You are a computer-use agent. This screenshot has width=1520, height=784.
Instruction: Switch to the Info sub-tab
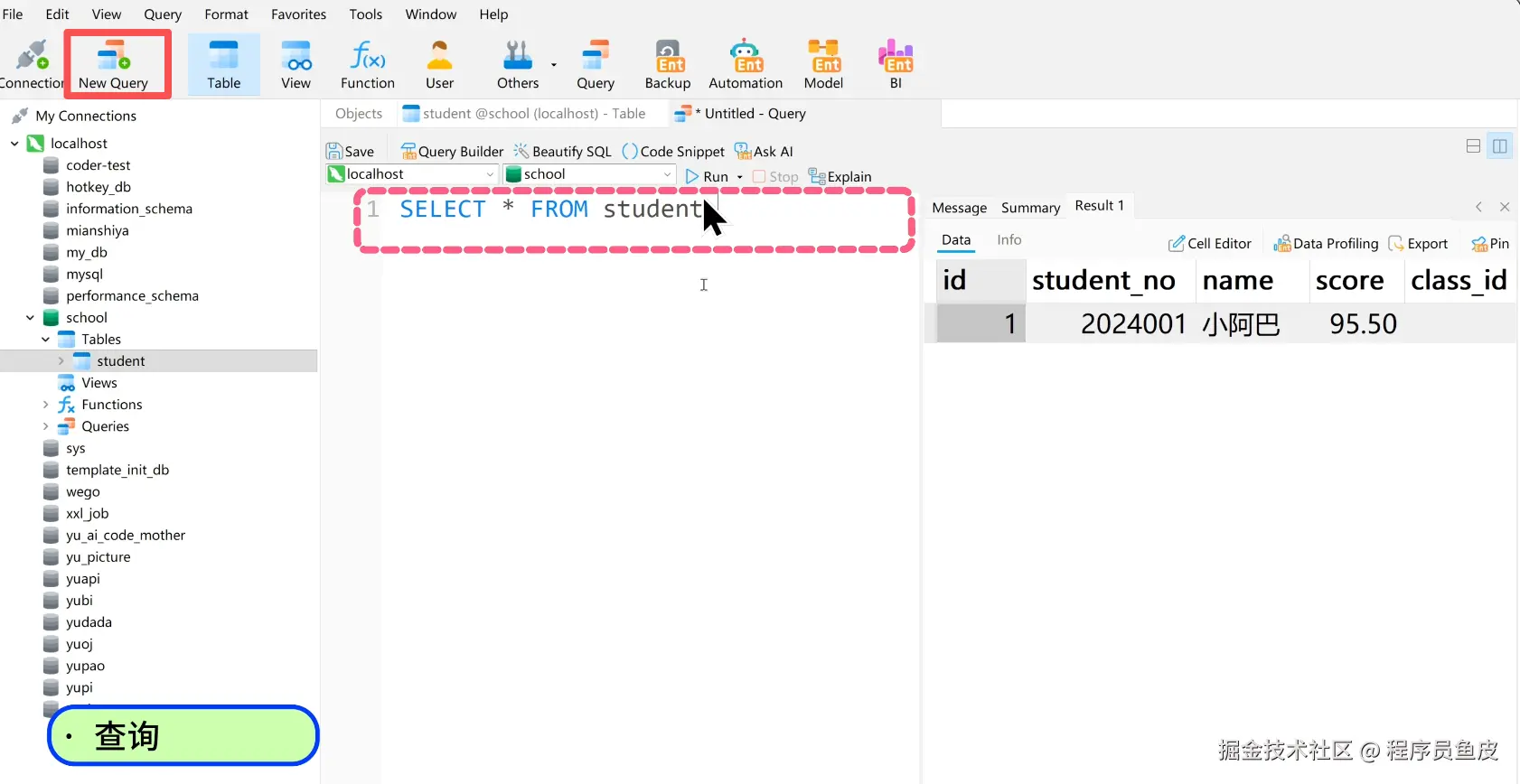point(1009,240)
